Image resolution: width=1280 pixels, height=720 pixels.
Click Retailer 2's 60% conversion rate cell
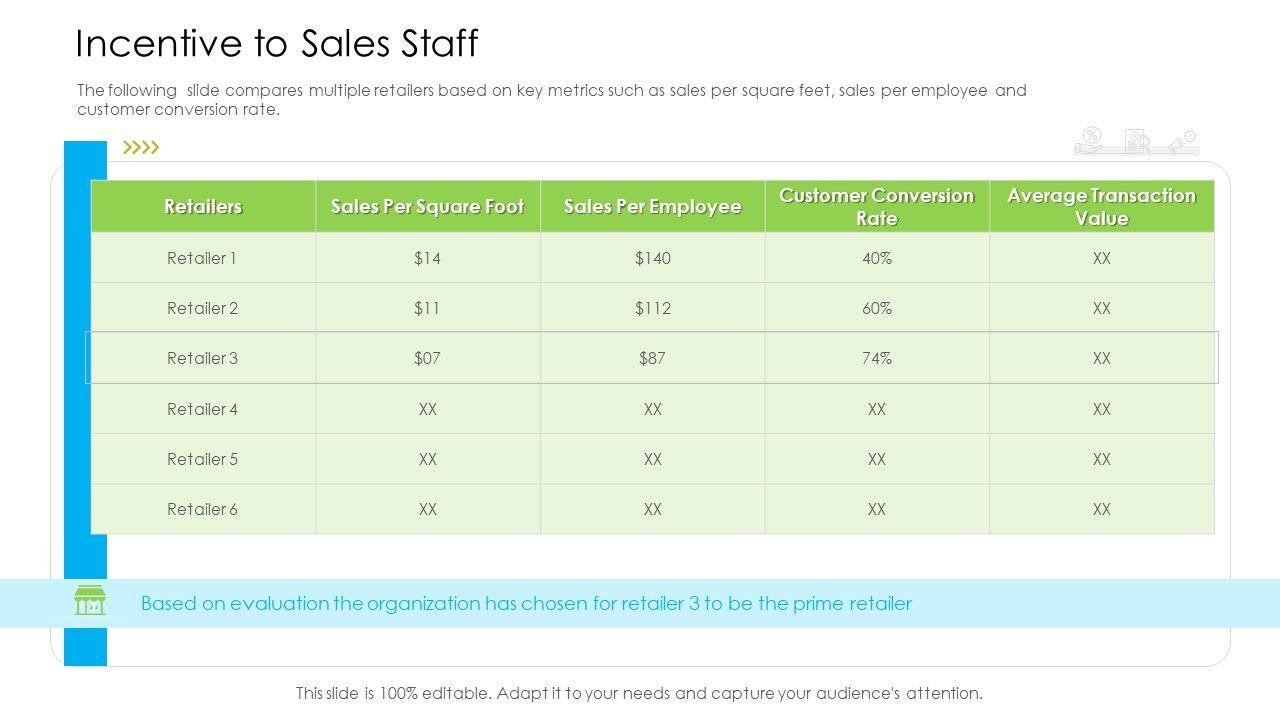tap(877, 308)
